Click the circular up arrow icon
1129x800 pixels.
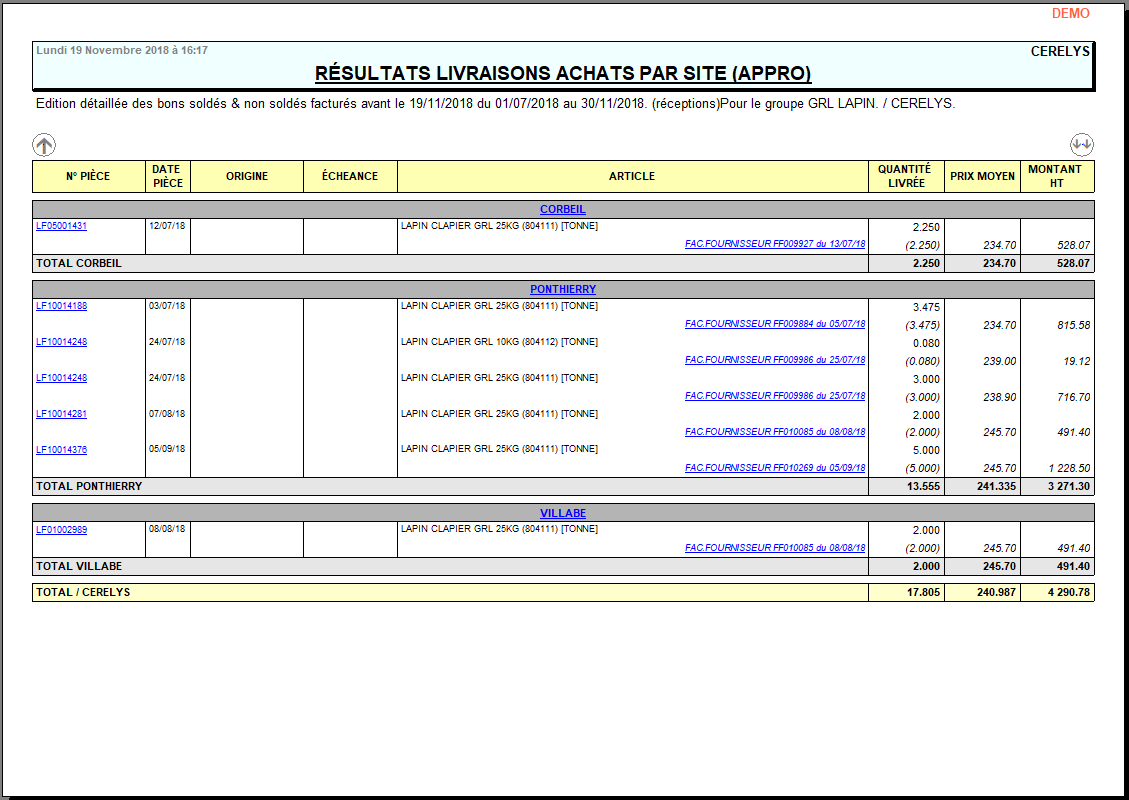point(44,145)
